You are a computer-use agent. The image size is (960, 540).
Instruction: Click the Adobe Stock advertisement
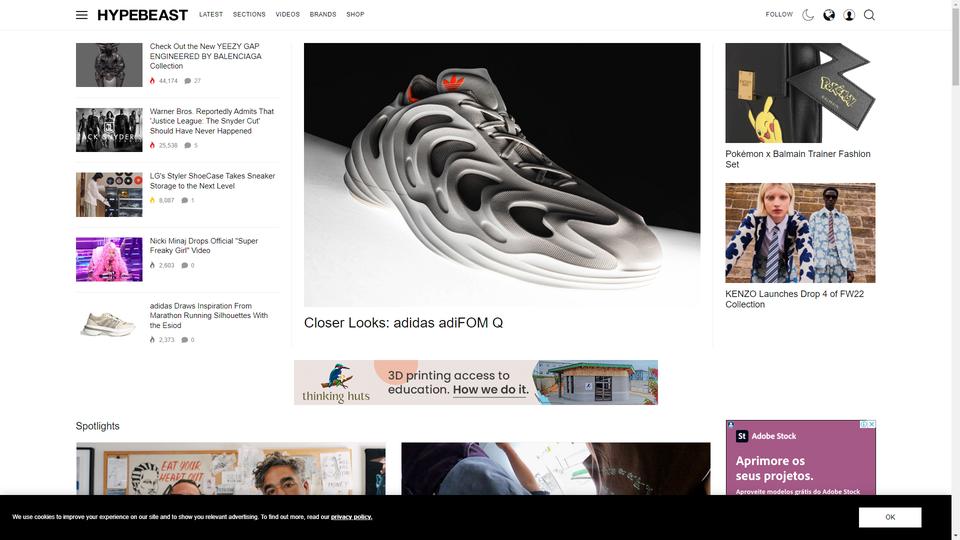[x=800, y=459]
